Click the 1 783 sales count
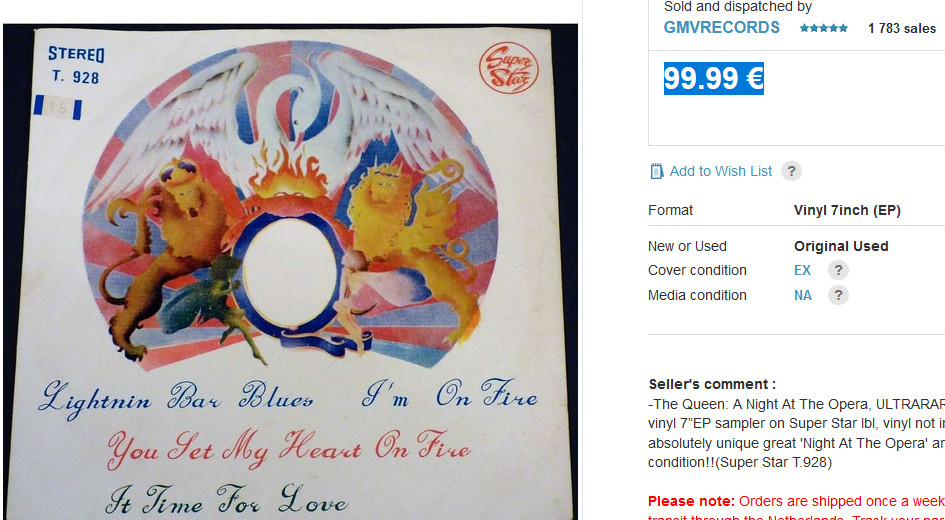 [x=902, y=28]
